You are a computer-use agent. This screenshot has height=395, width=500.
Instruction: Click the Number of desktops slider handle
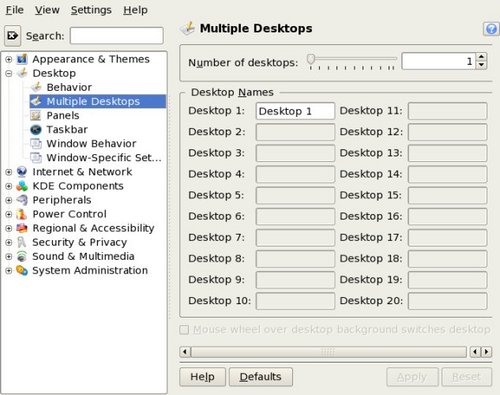point(311,59)
